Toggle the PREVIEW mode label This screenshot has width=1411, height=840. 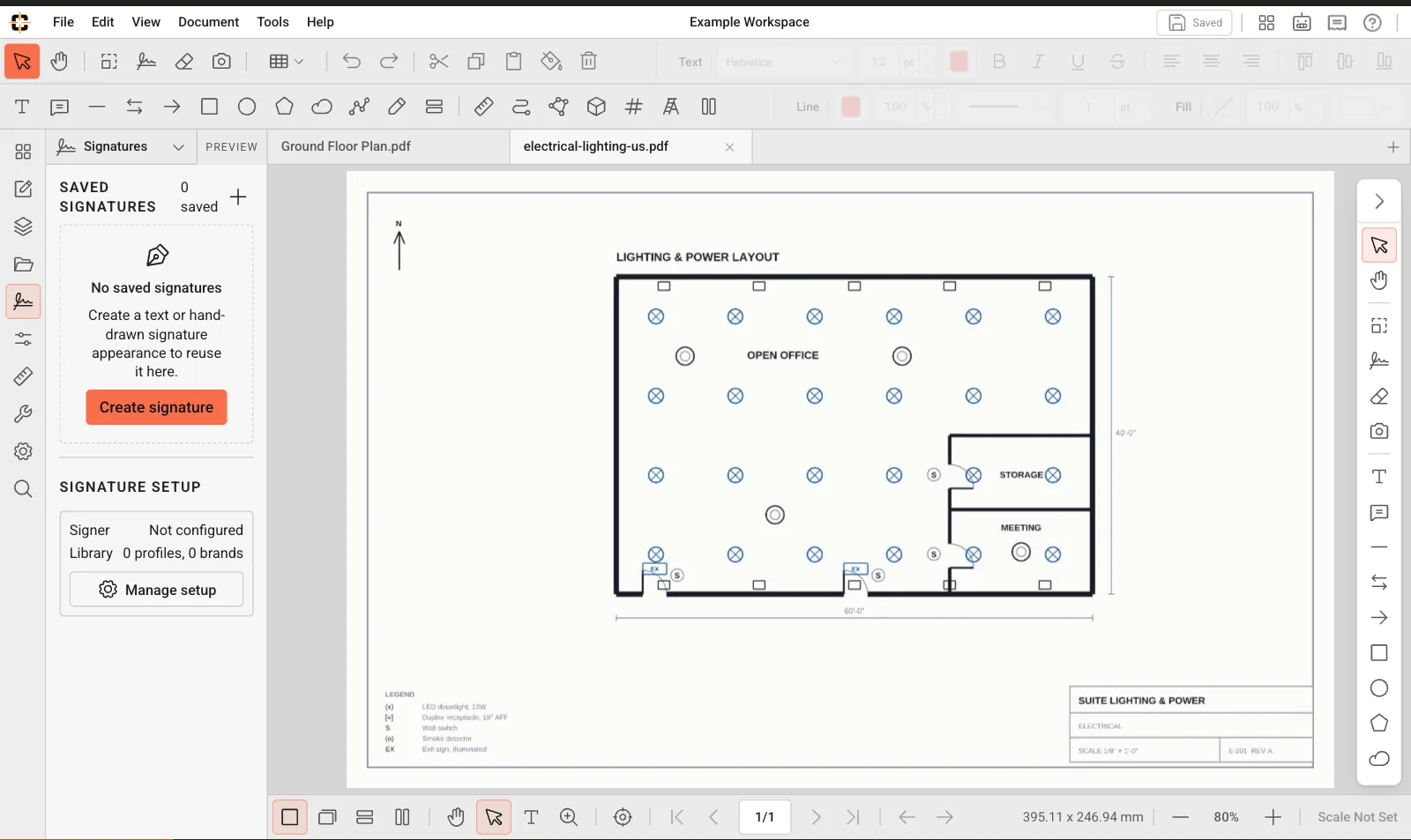coord(231,147)
